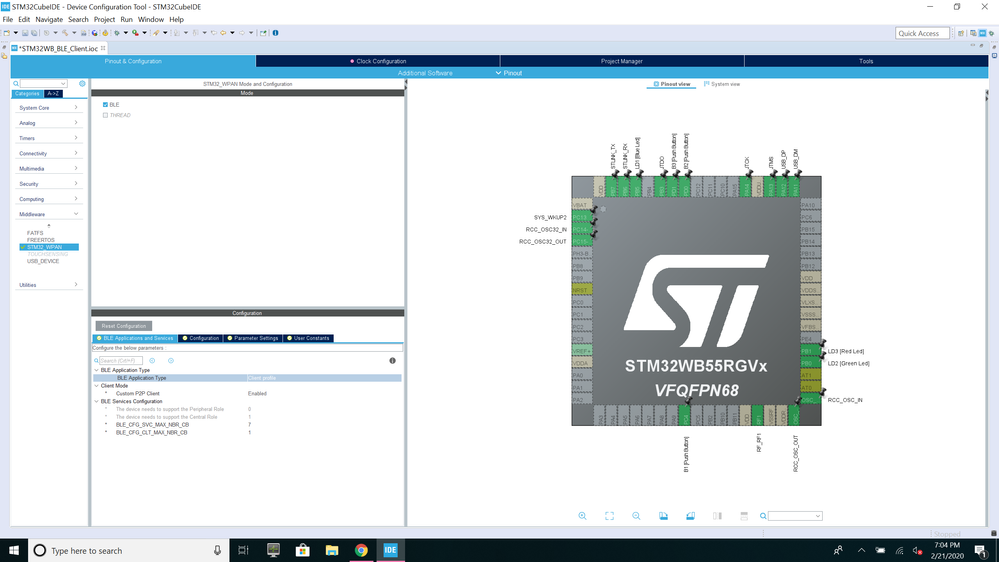
Task: Click the Reset Configuration button
Action: [x=124, y=326]
